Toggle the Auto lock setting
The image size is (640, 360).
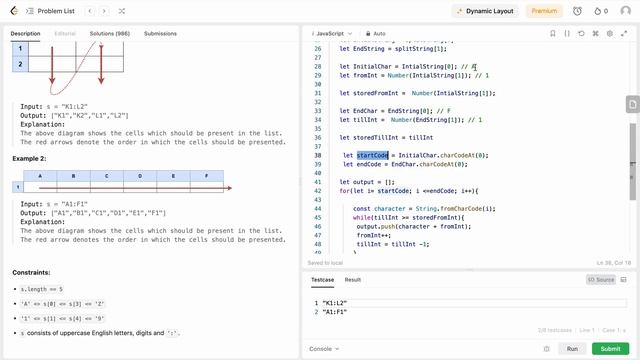point(376,33)
